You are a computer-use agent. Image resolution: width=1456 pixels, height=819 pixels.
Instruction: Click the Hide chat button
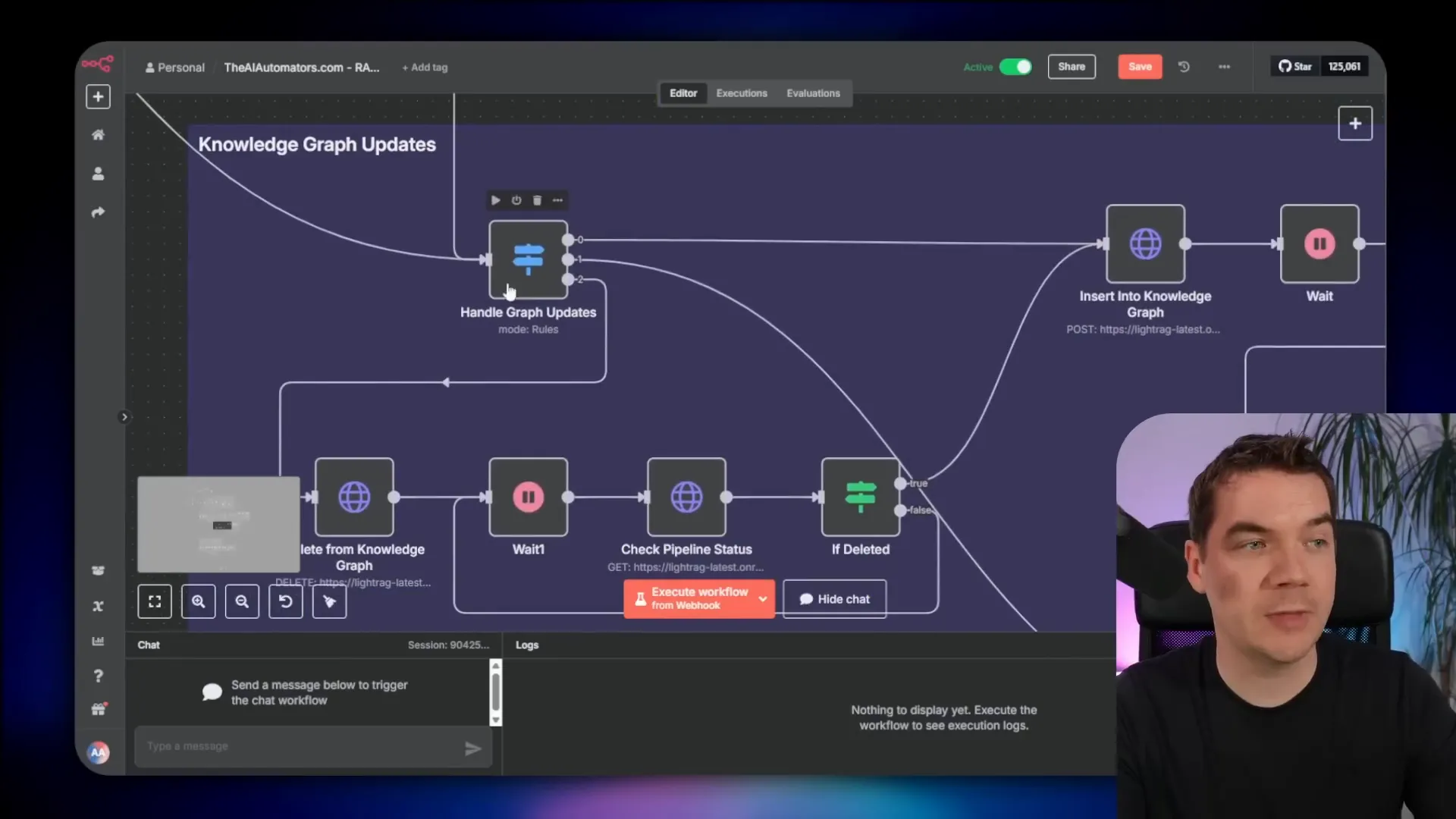(x=834, y=599)
